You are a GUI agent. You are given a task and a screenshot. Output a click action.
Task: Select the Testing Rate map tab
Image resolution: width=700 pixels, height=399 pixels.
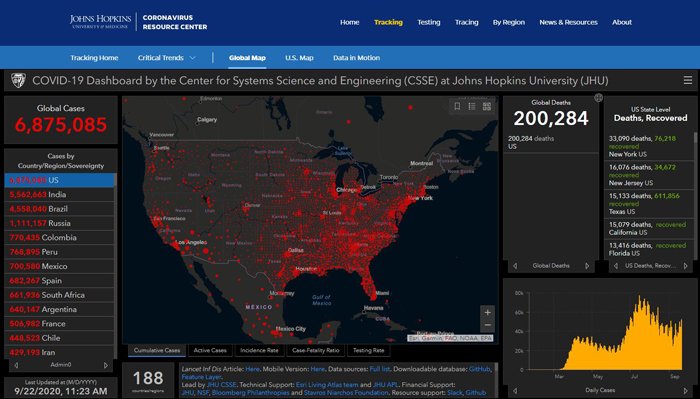tap(368, 351)
